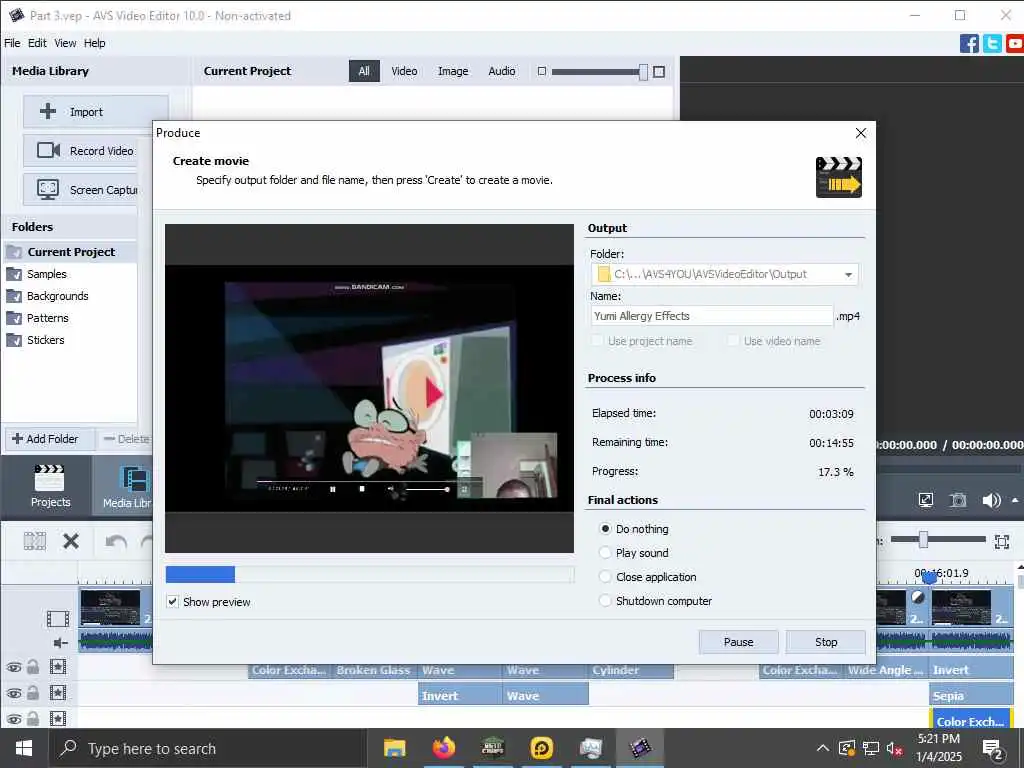The image size is (1024, 768).
Task: Mute the preview volume speaker
Action: [991, 500]
